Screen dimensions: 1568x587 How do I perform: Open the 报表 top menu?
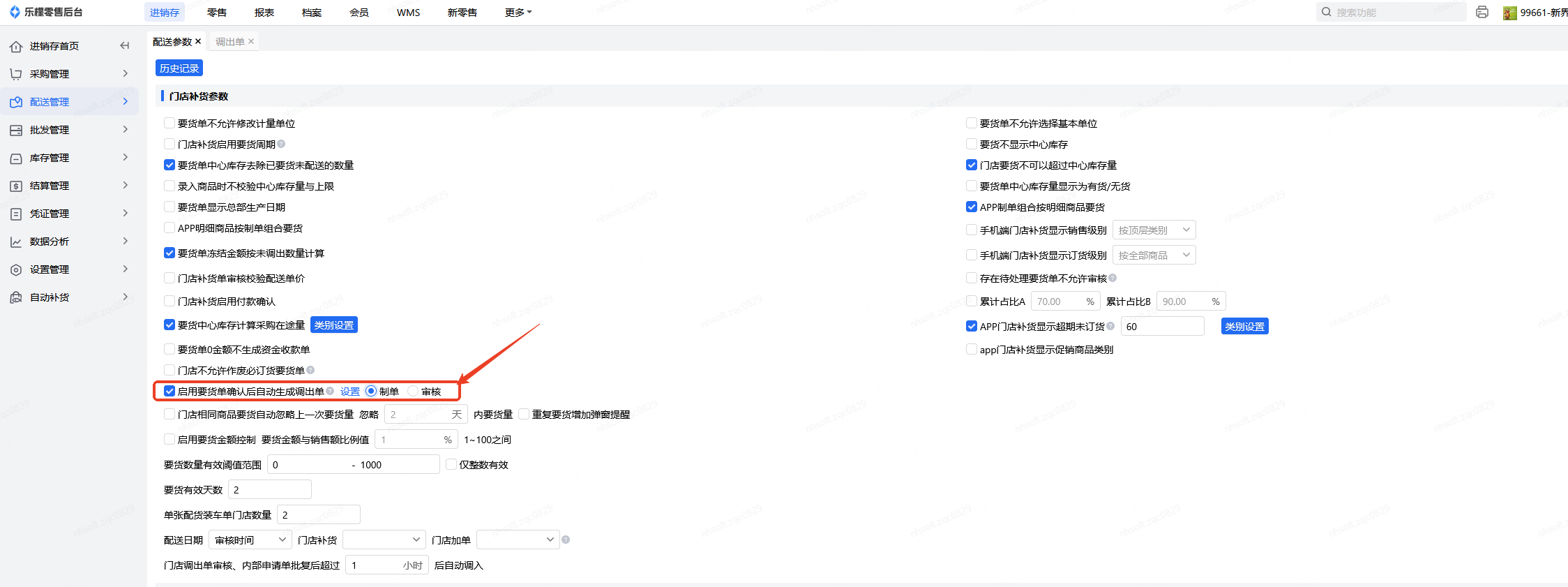[x=264, y=13]
